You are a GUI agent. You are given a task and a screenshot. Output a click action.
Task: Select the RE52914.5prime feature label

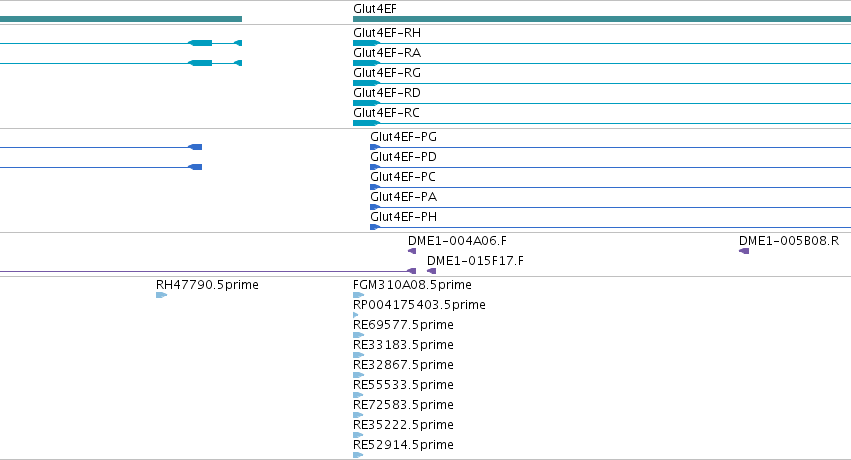403,445
